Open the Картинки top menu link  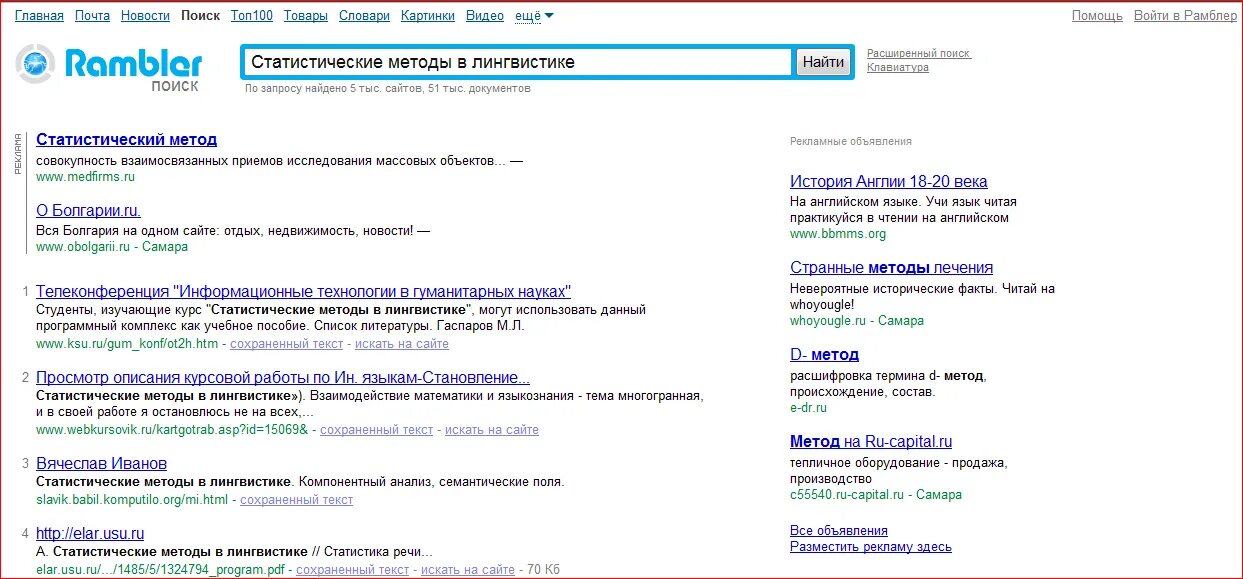coord(428,16)
